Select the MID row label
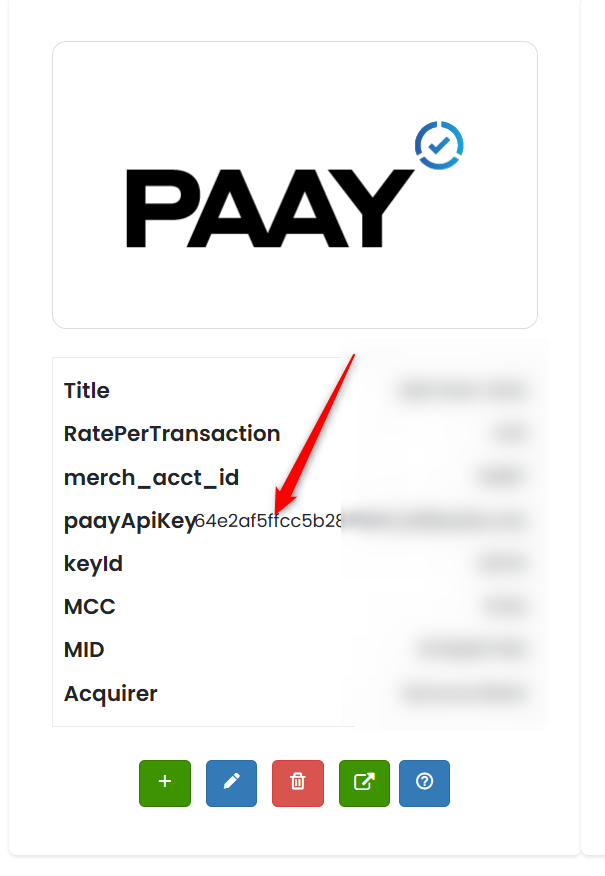Viewport: 605px width, 876px height. click(84, 650)
